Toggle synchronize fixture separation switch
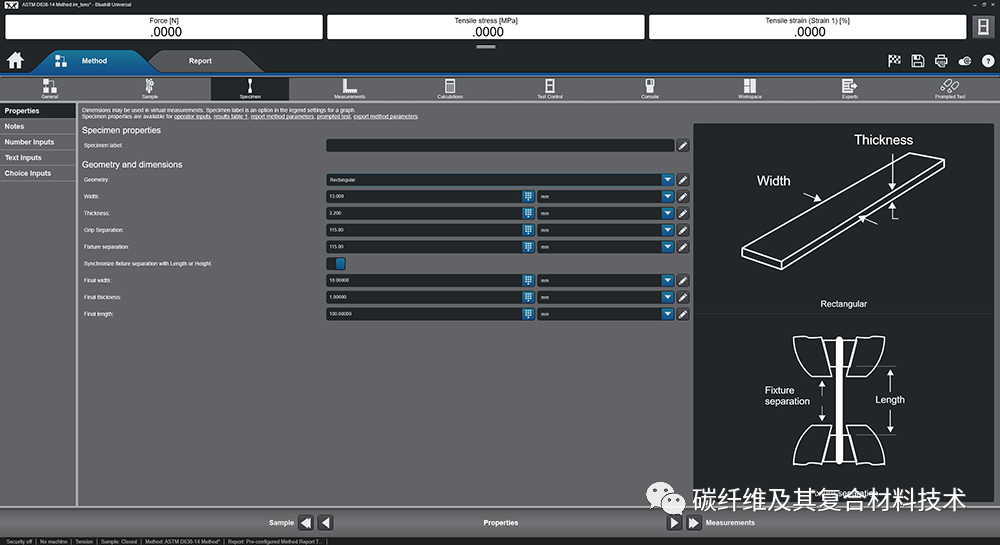Screen dimensions: 1000x545 click(336, 263)
